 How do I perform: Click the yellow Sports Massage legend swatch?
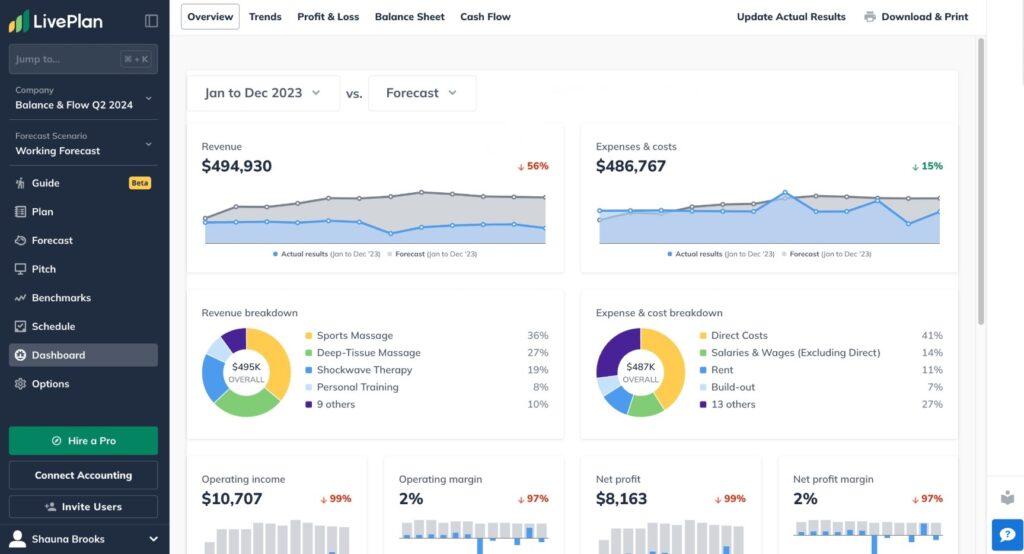[x=310, y=336]
